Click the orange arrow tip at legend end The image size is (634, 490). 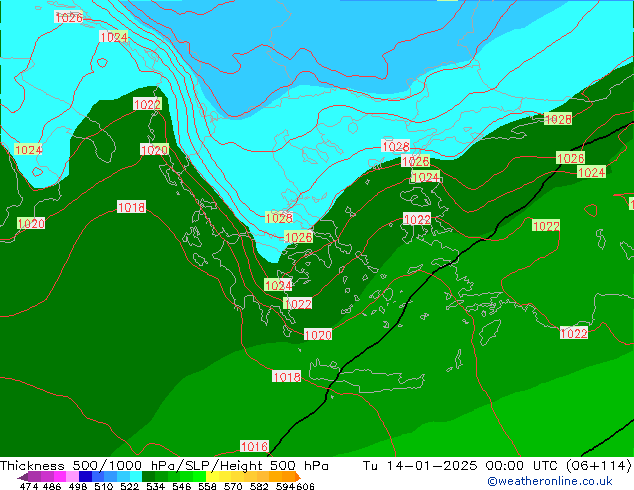(298, 477)
